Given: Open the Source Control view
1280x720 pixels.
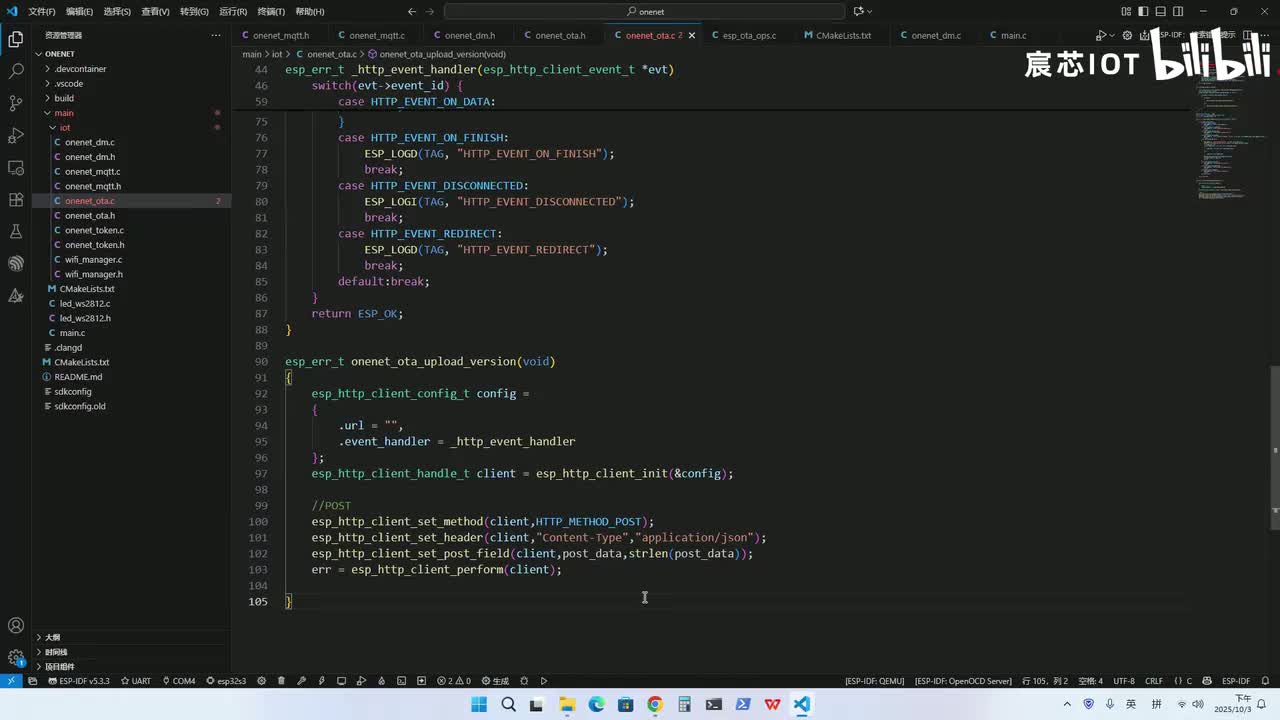Looking at the screenshot, I should point(16,104).
